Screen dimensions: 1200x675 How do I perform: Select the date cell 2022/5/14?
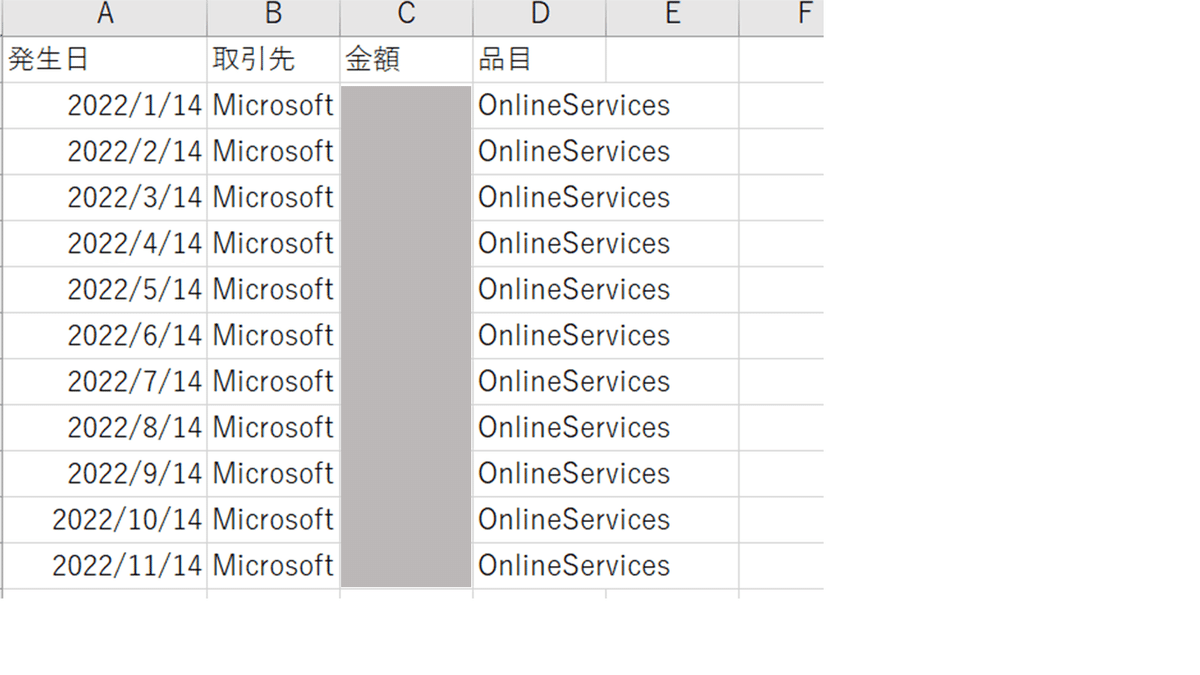point(104,290)
